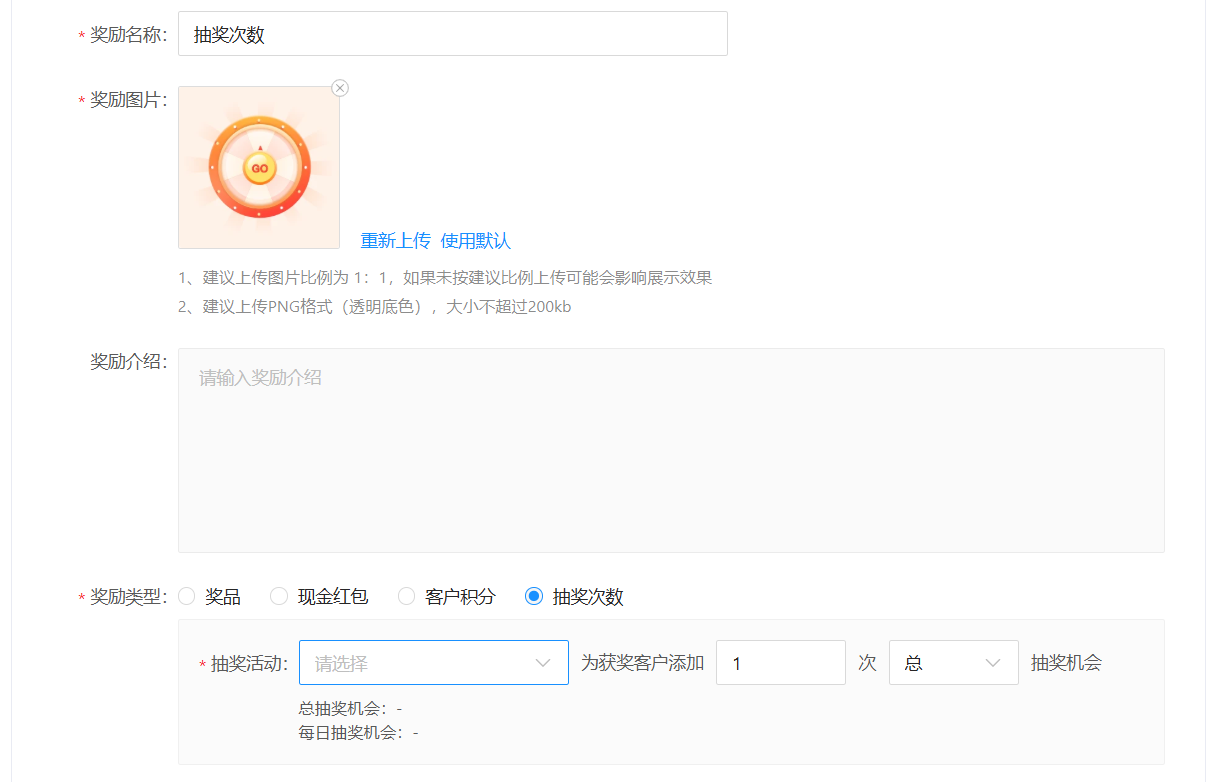Click inside the 奖励介绍 text area
The width and height of the screenshot is (1220, 782).
[x=670, y=450]
